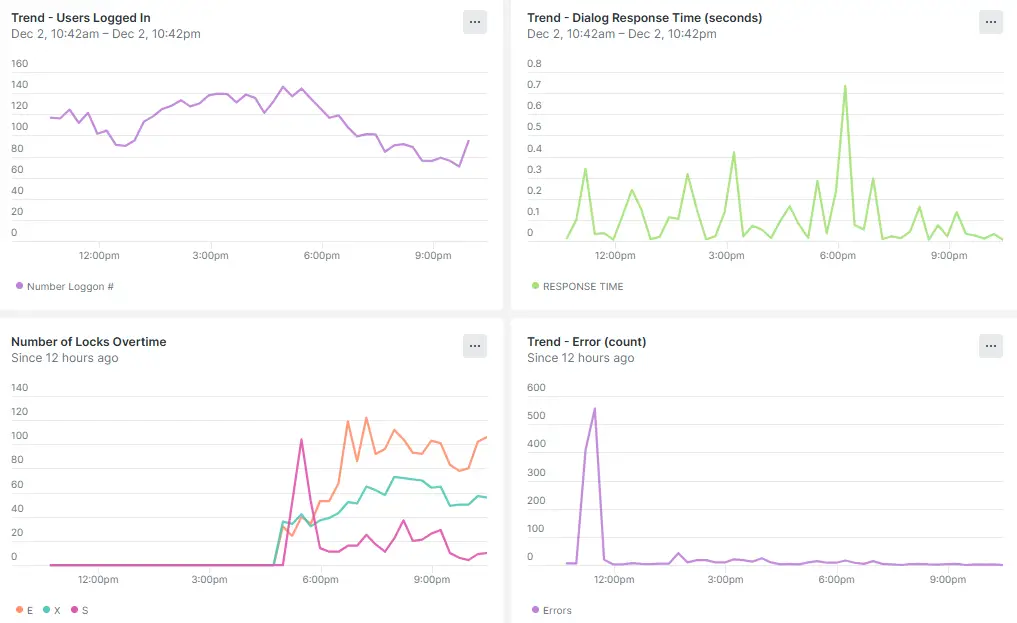Viewport: 1017px width, 623px height.
Task: Click the pink S series peak near 100
Action: tap(302, 440)
